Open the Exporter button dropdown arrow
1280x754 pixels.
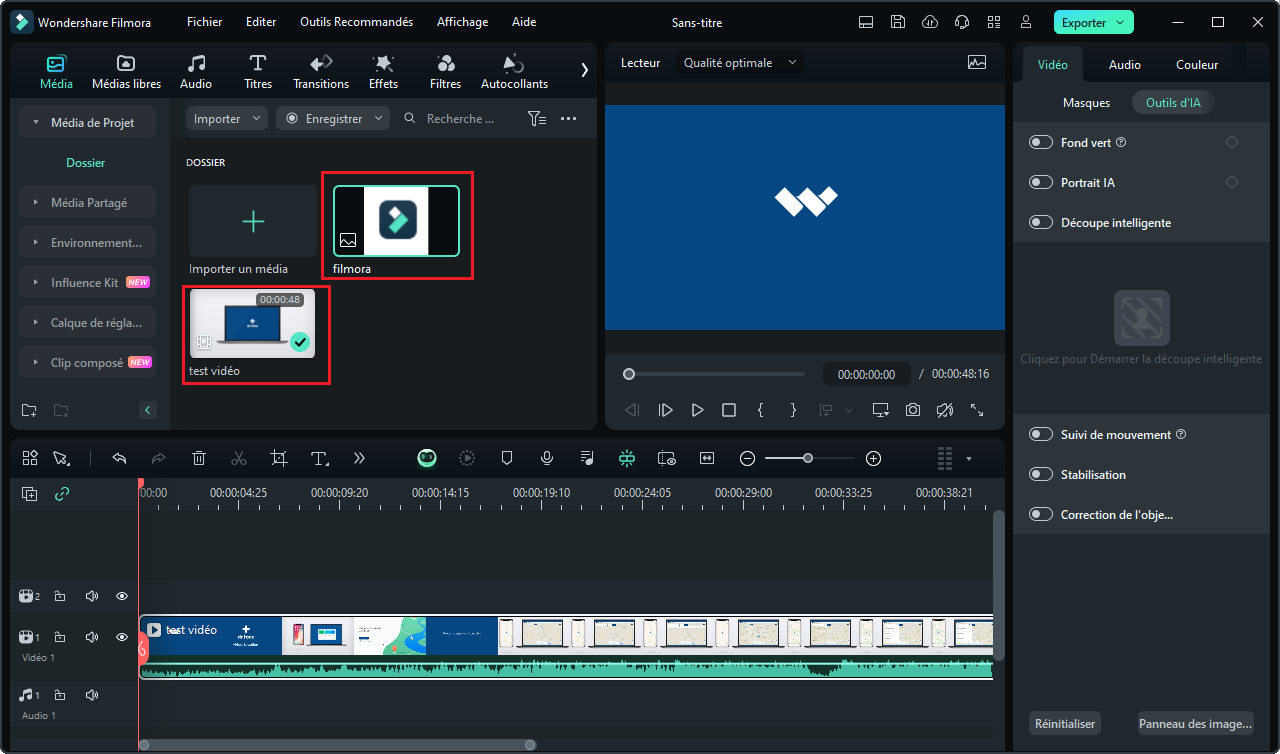pyautogui.click(x=1120, y=22)
